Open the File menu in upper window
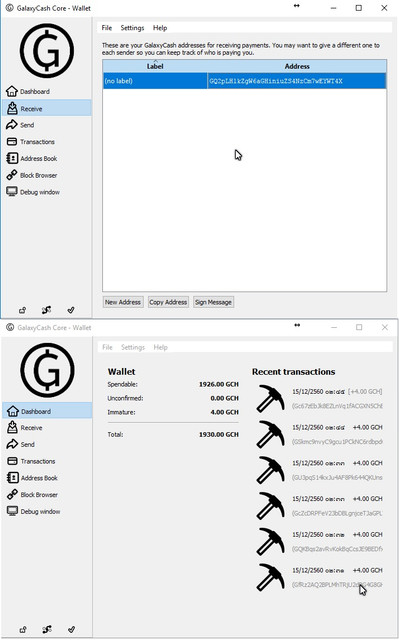The width and height of the screenshot is (399, 640). click(x=106, y=28)
